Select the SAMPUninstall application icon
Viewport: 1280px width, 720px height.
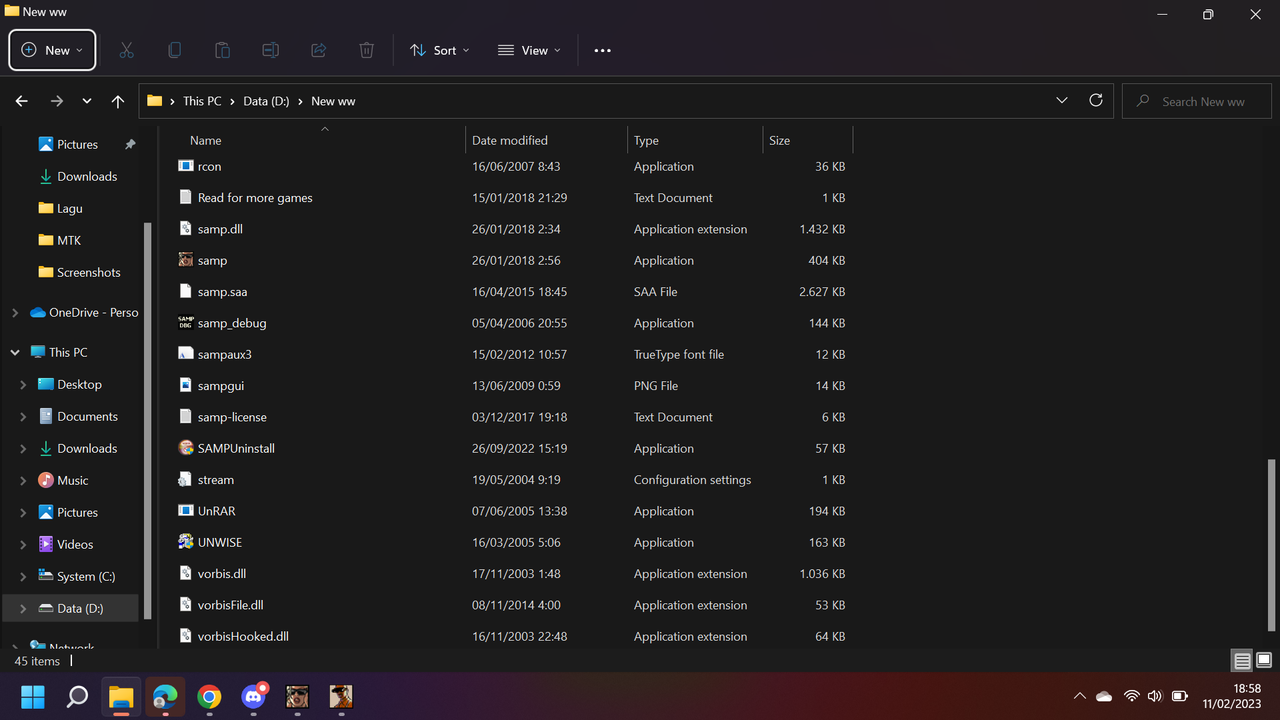tap(186, 448)
